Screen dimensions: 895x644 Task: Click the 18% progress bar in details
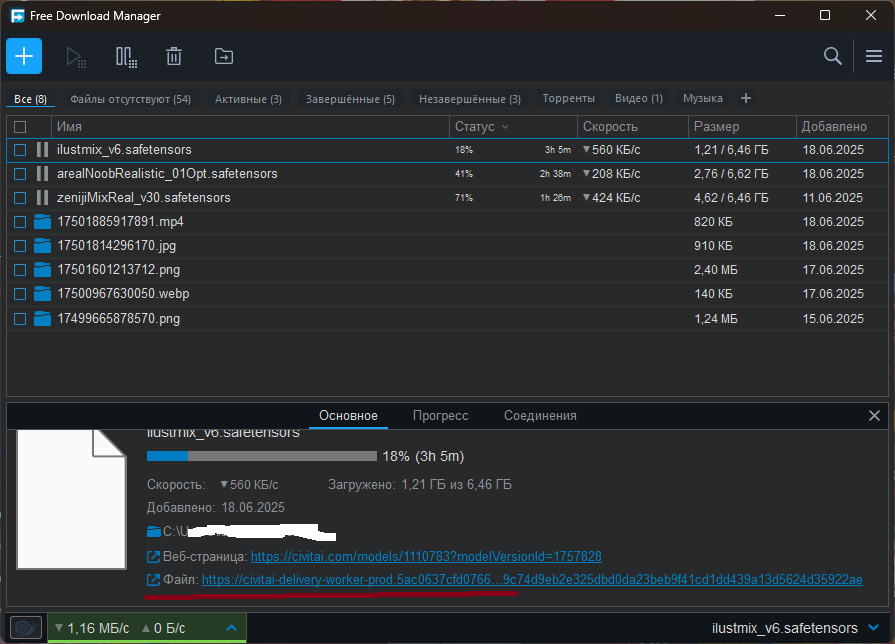261,456
